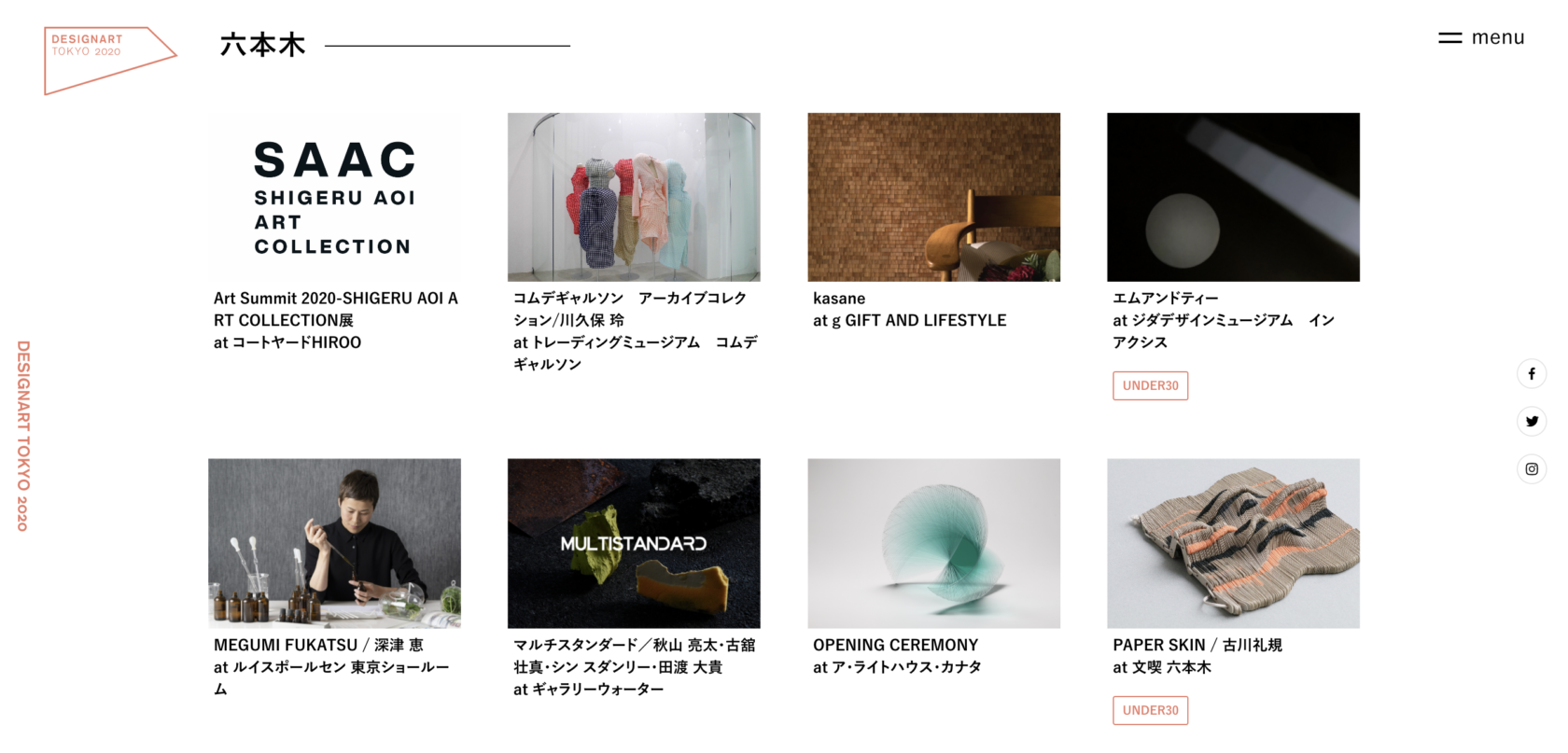Open the MULTISTANDARD exhibit image
The image size is (1568, 753).
[634, 543]
